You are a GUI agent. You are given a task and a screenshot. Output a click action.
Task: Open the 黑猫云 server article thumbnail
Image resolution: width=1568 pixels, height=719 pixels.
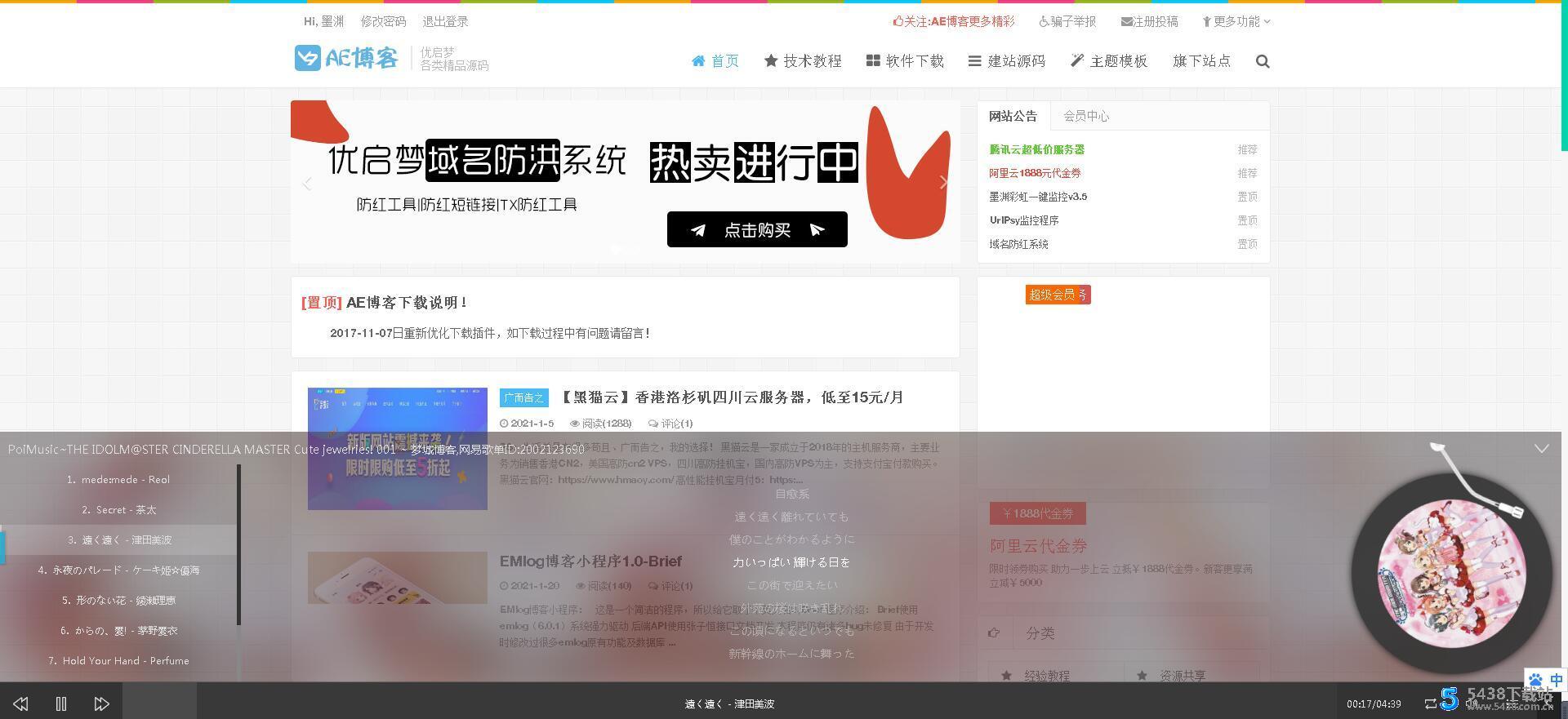pos(398,449)
